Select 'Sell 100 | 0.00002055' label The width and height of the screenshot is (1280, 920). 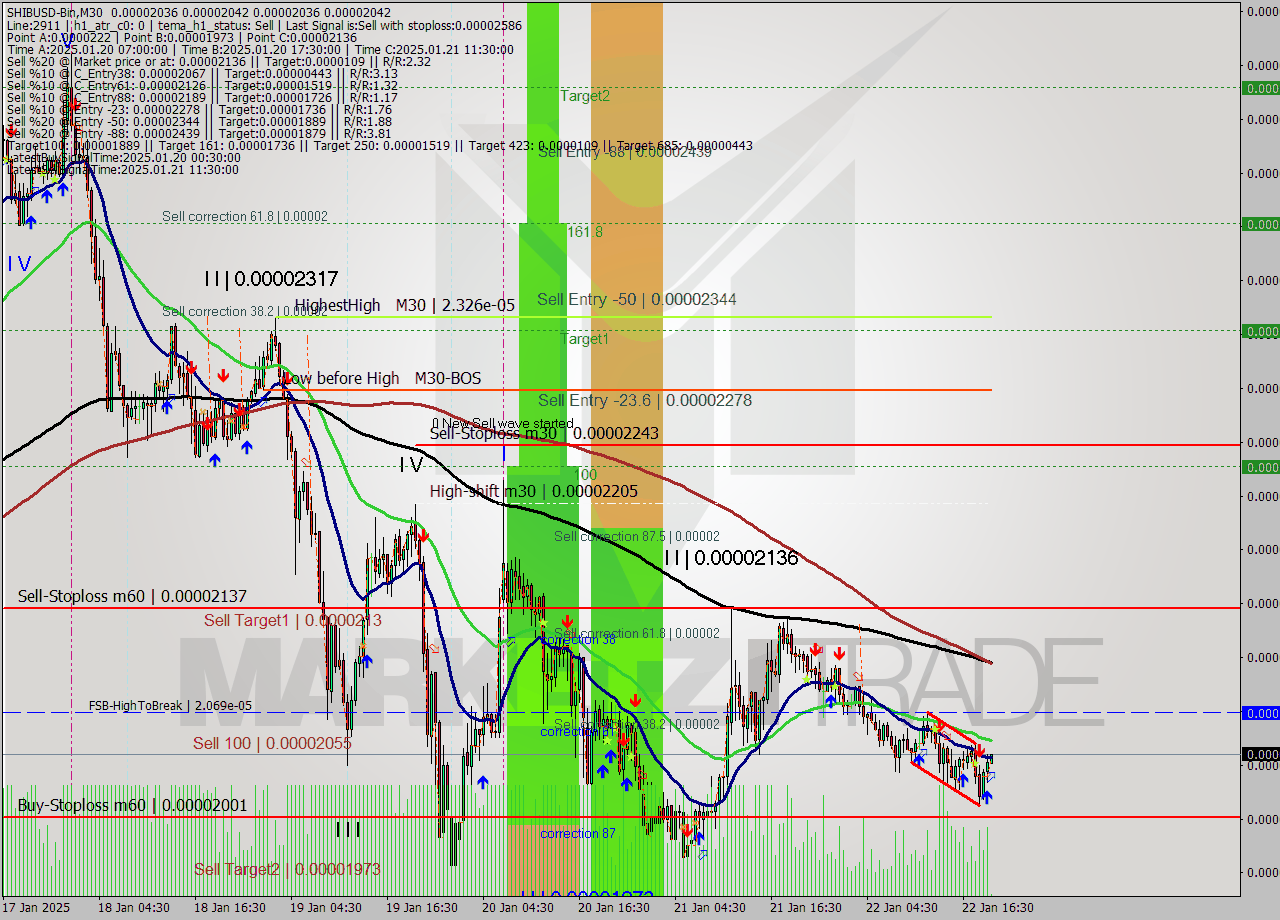click(x=272, y=743)
